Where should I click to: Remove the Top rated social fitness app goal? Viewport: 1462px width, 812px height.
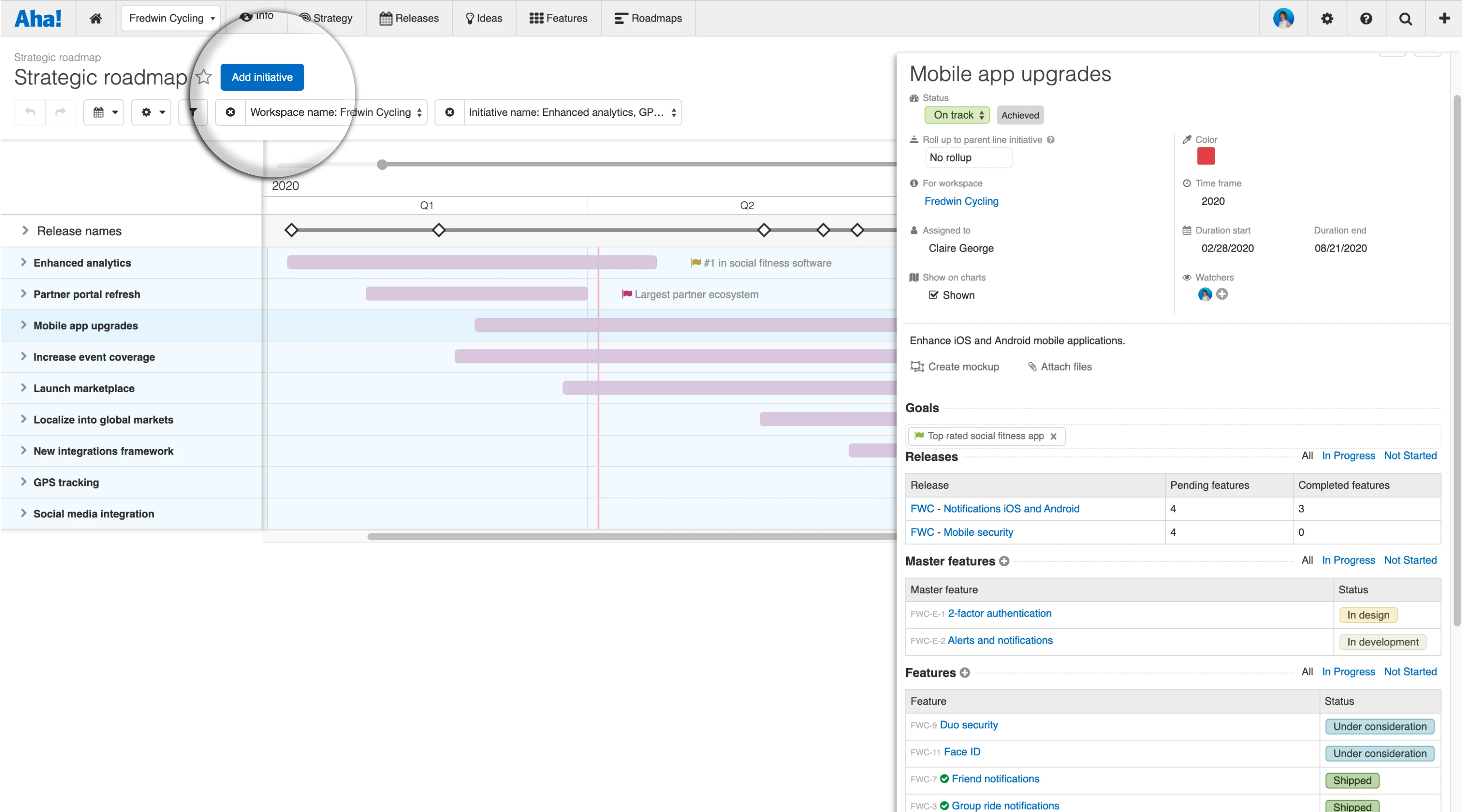coord(1053,437)
